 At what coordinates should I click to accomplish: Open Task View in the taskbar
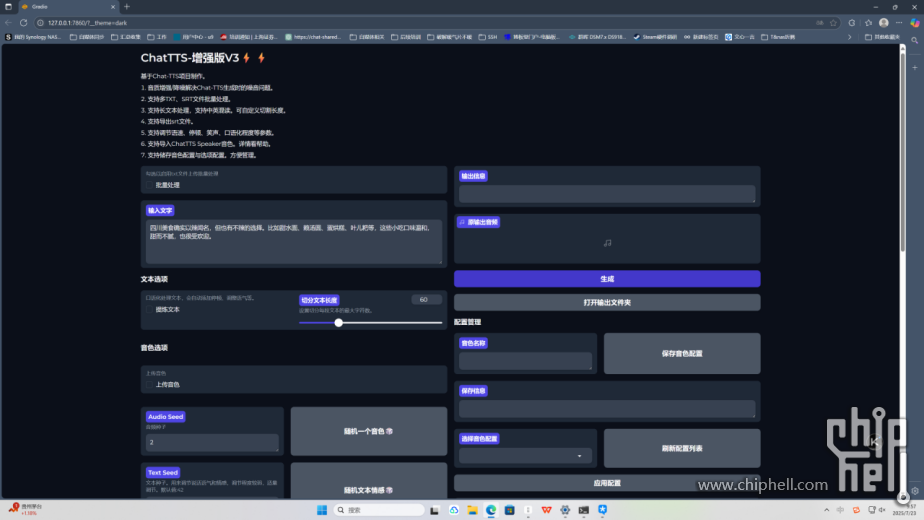pyautogui.click(x=434, y=510)
